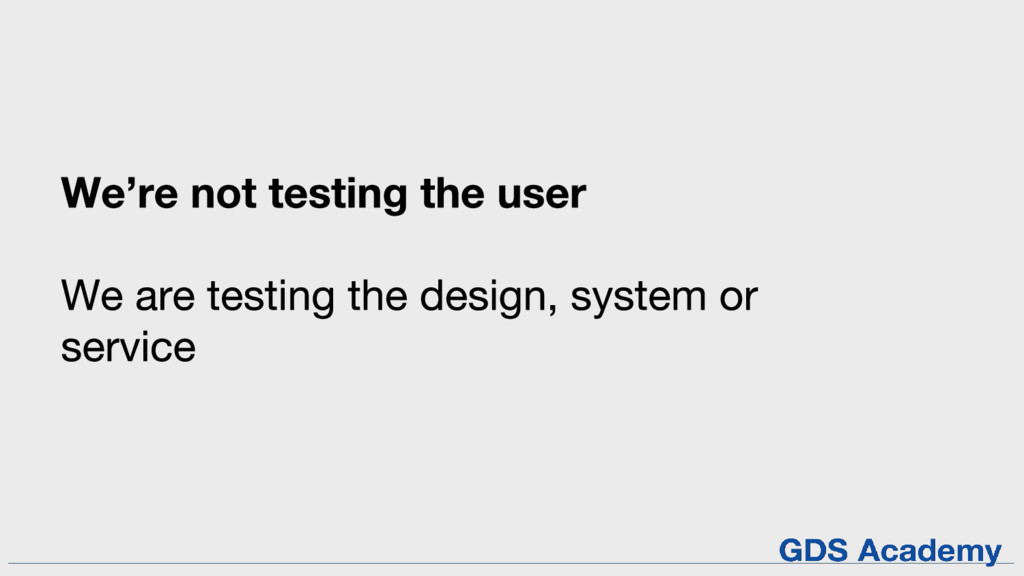Click the word design in body text
Screen dimensions: 1024x576
point(487,297)
